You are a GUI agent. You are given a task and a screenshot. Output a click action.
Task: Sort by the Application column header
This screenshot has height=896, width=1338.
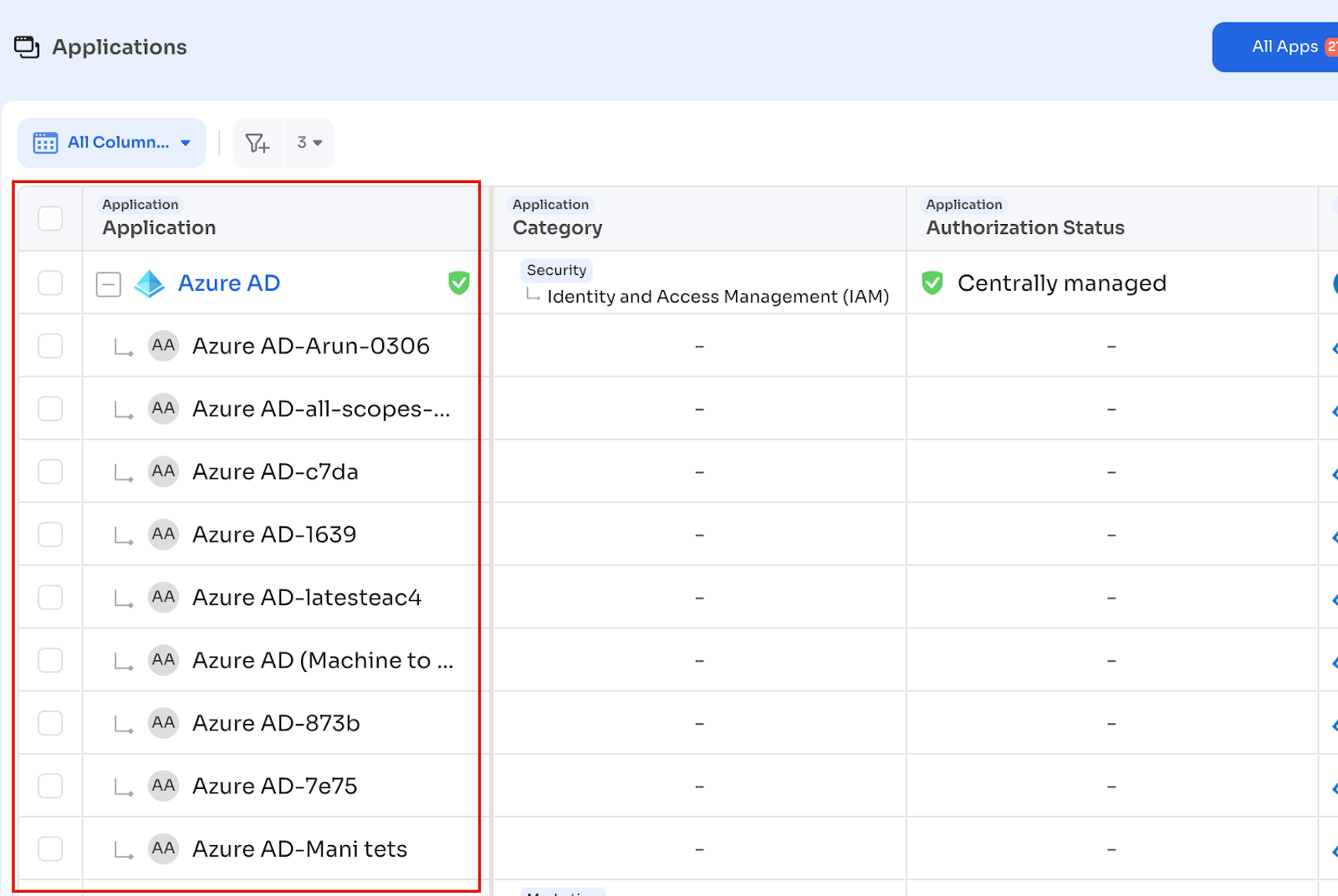pos(159,227)
